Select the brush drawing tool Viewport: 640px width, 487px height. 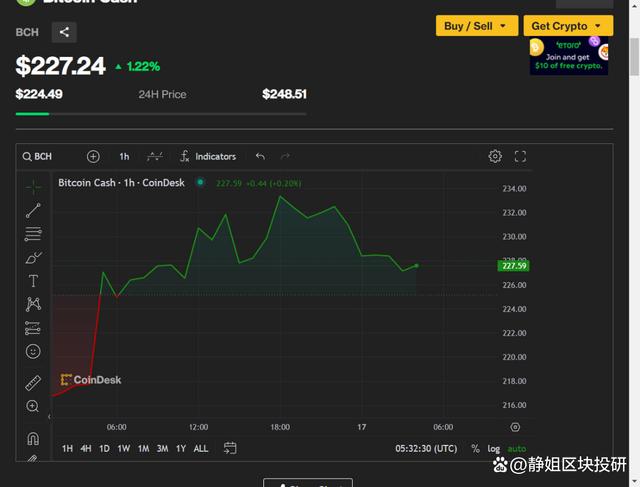[x=33, y=258]
